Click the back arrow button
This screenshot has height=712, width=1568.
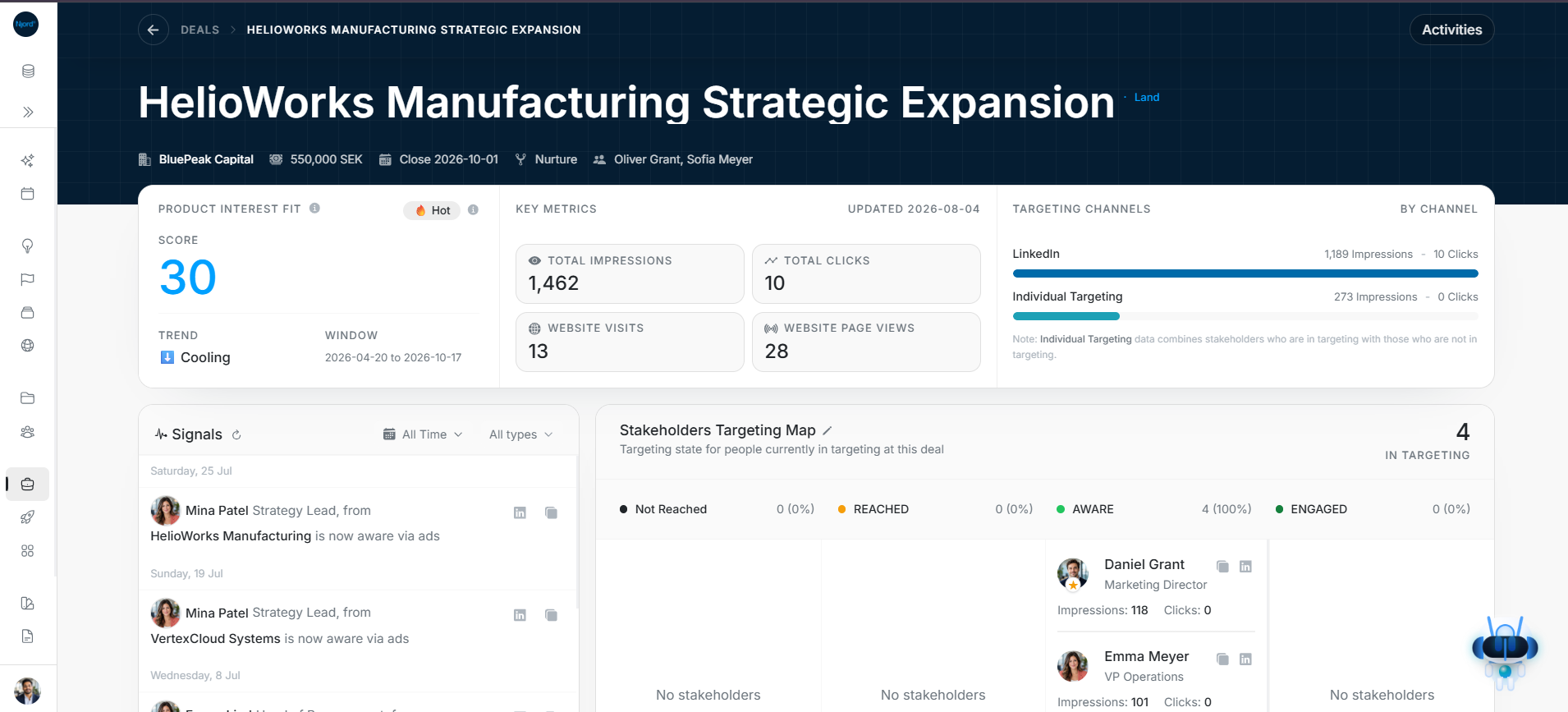pyautogui.click(x=153, y=30)
